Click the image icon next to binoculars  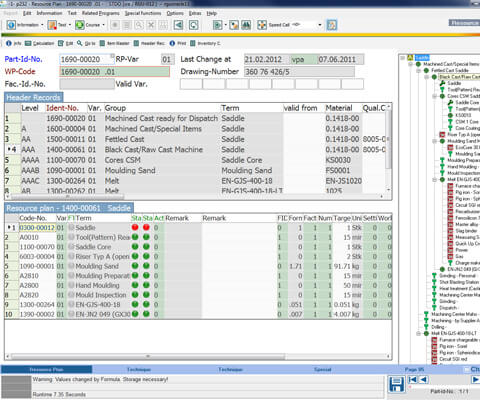pyautogui.click(x=234, y=25)
